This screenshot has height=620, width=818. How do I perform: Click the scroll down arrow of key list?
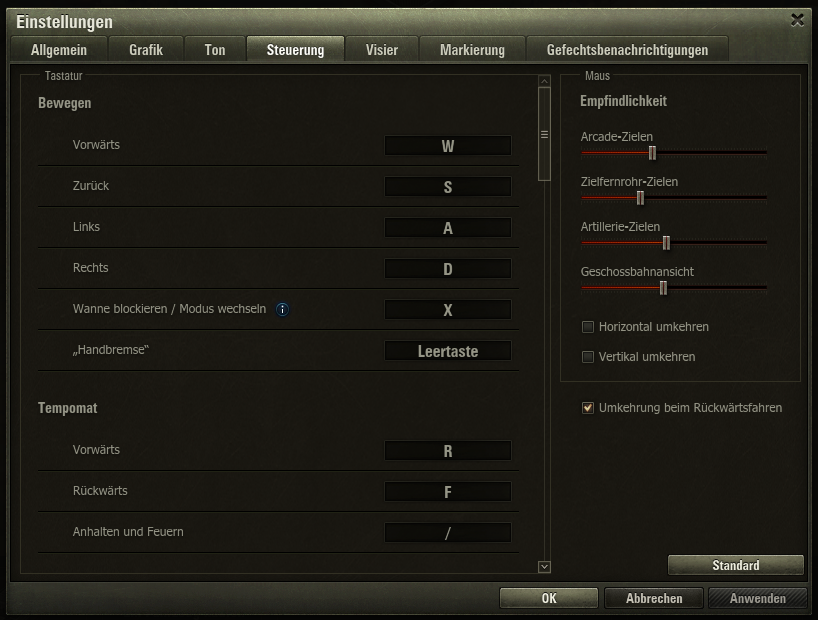[544, 566]
